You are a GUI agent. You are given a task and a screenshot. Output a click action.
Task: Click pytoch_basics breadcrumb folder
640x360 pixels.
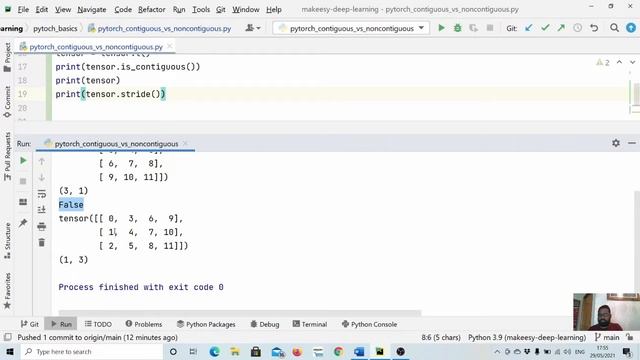tap(55, 29)
